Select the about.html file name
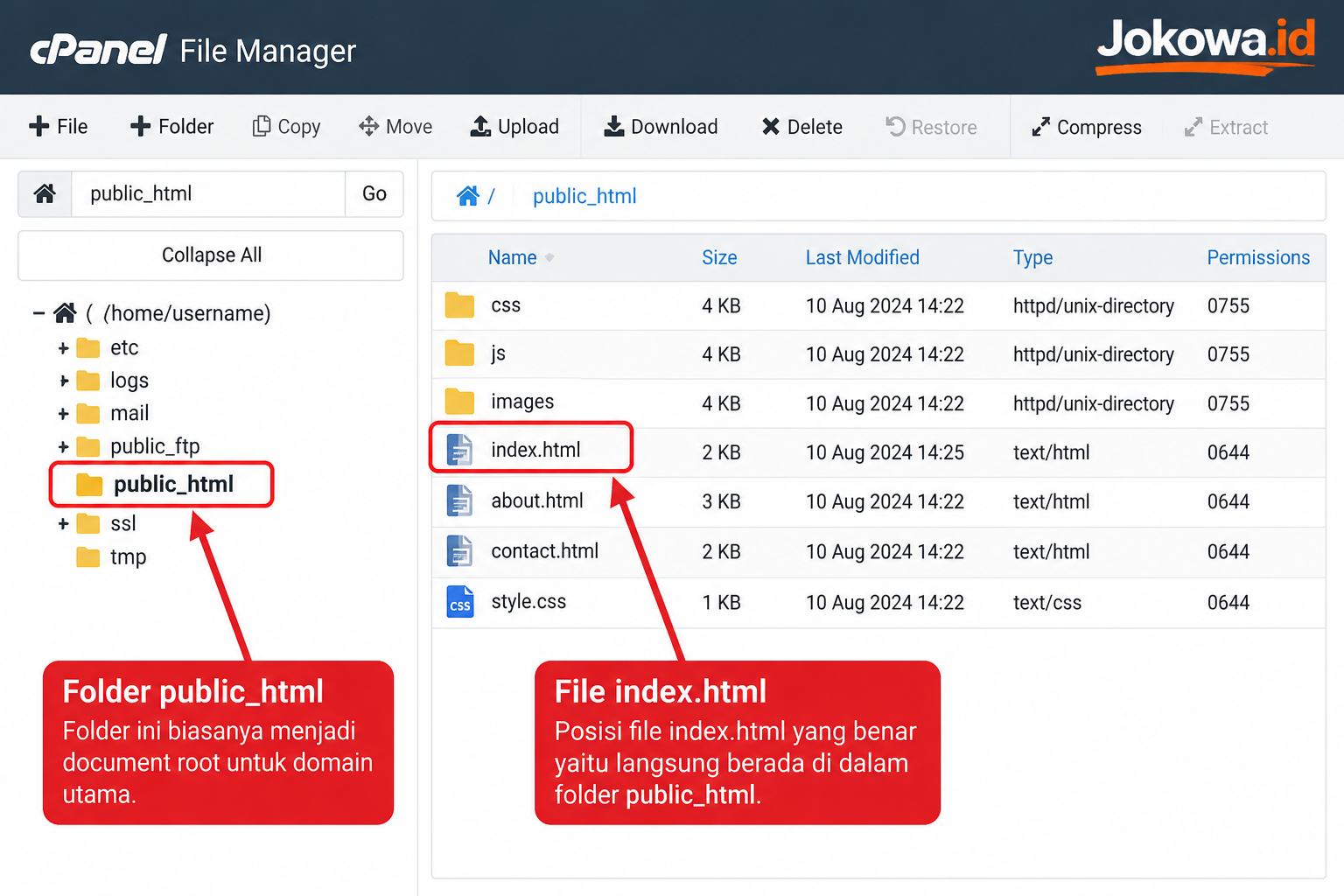Screen dimensions: 1344x896 click(537, 500)
